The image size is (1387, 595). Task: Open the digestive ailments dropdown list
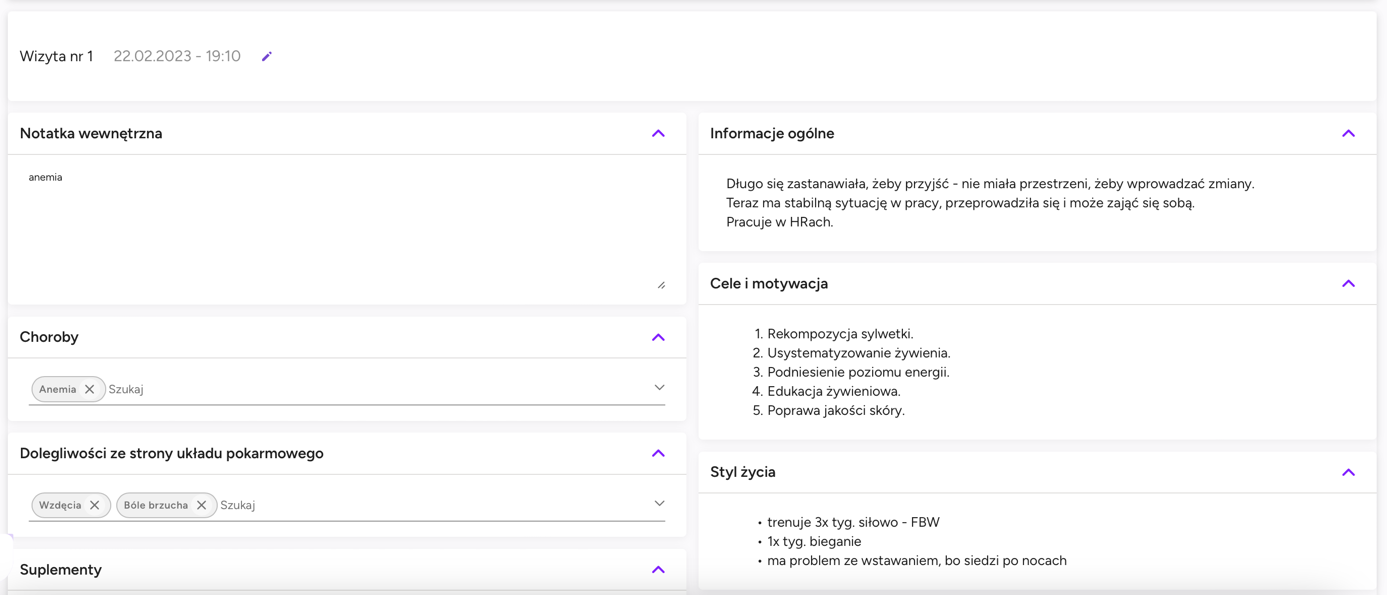pyautogui.click(x=659, y=503)
